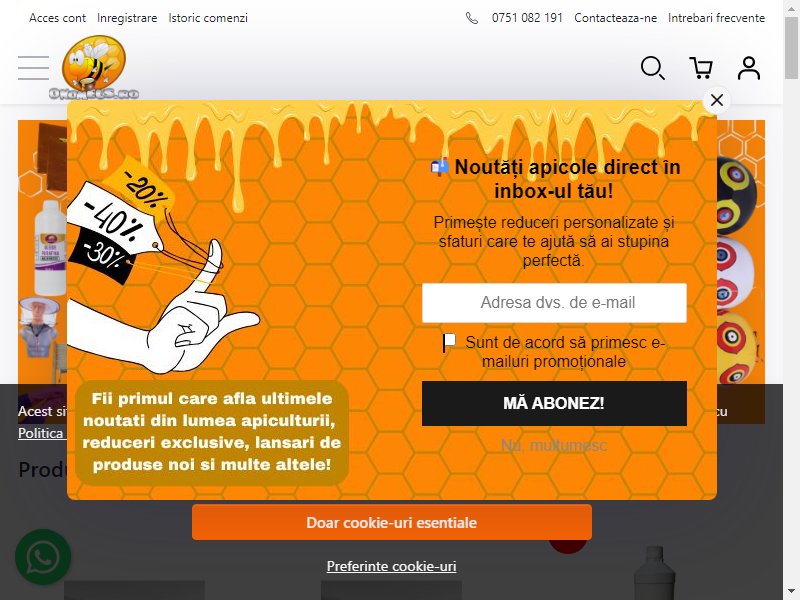Open the shopping cart icon
The width and height of the screenshot is (800, 600).
tap(701, 68)
